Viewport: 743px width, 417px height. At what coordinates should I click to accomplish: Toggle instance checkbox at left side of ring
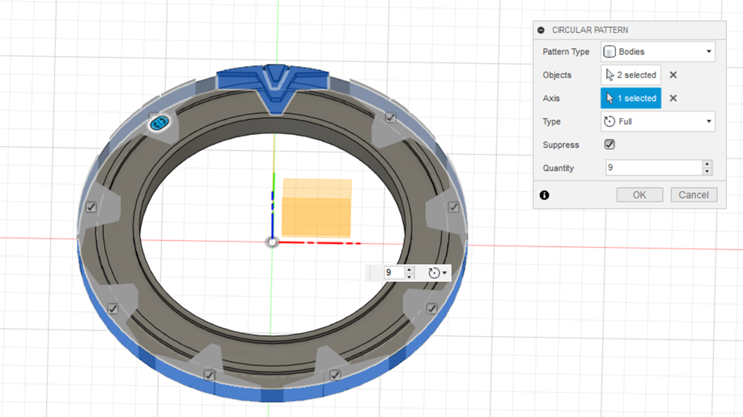pyautogui.click(x=91, y=207)
